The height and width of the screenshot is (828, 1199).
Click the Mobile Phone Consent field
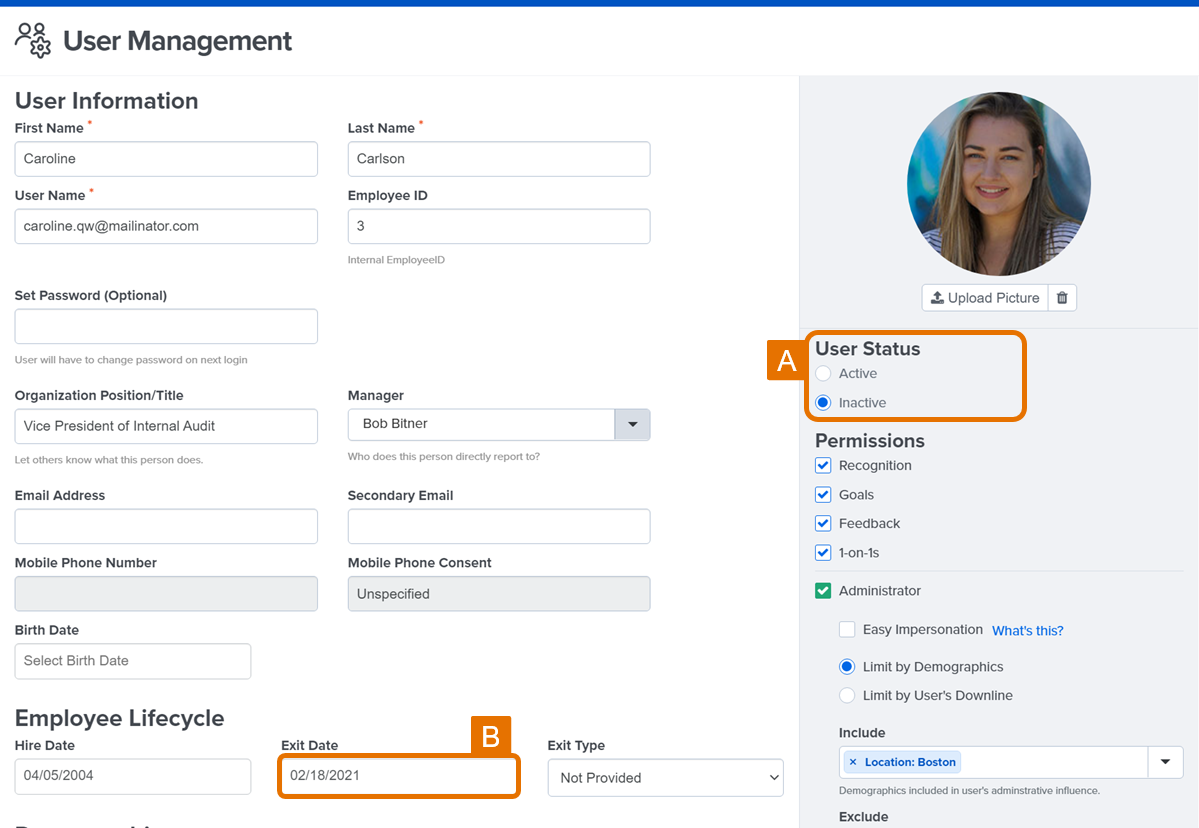click(x=499, y=594)
